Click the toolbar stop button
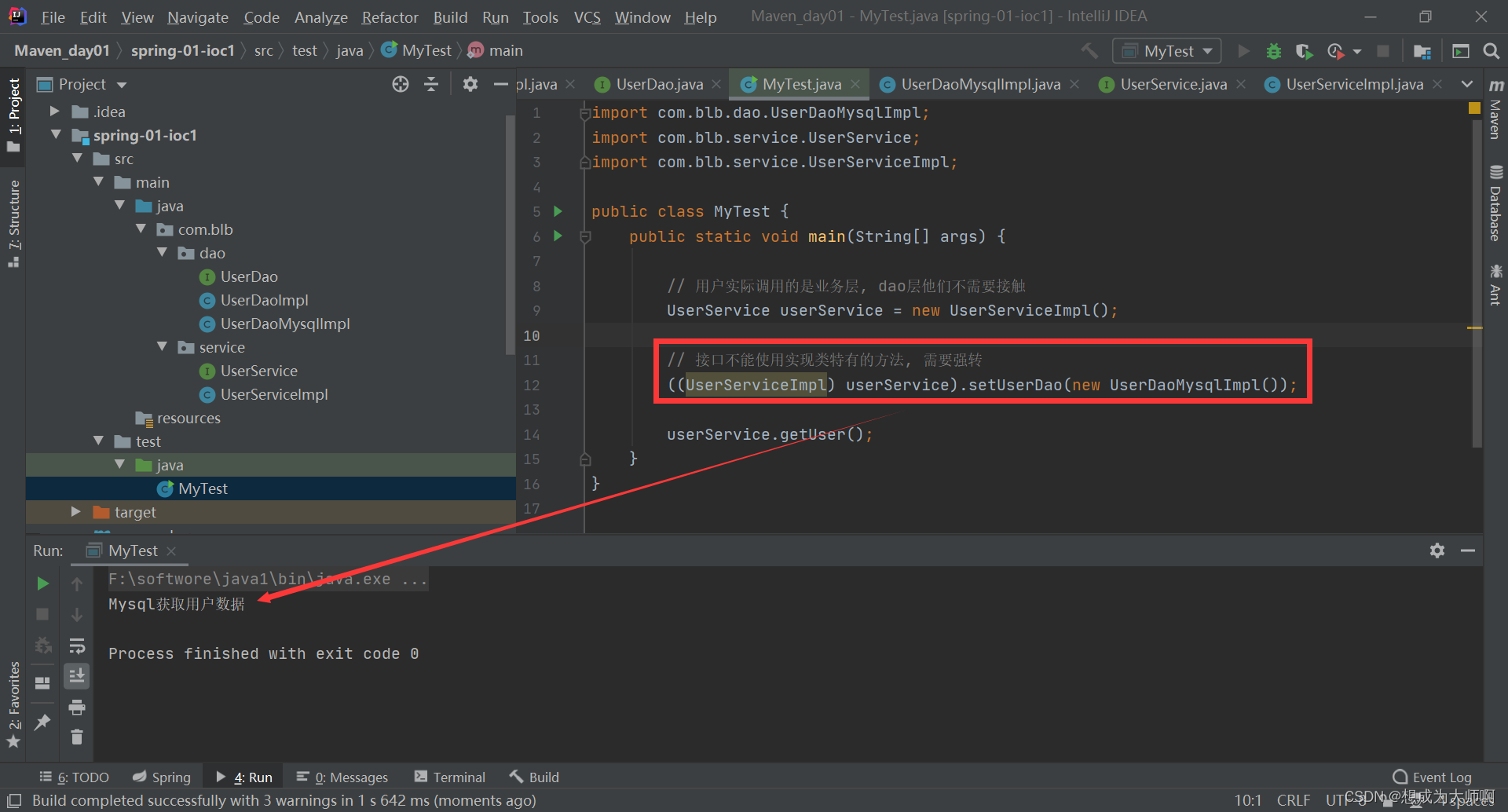Image resolution: width=1508 pixels, height=812 pixels. [1383, 51]
